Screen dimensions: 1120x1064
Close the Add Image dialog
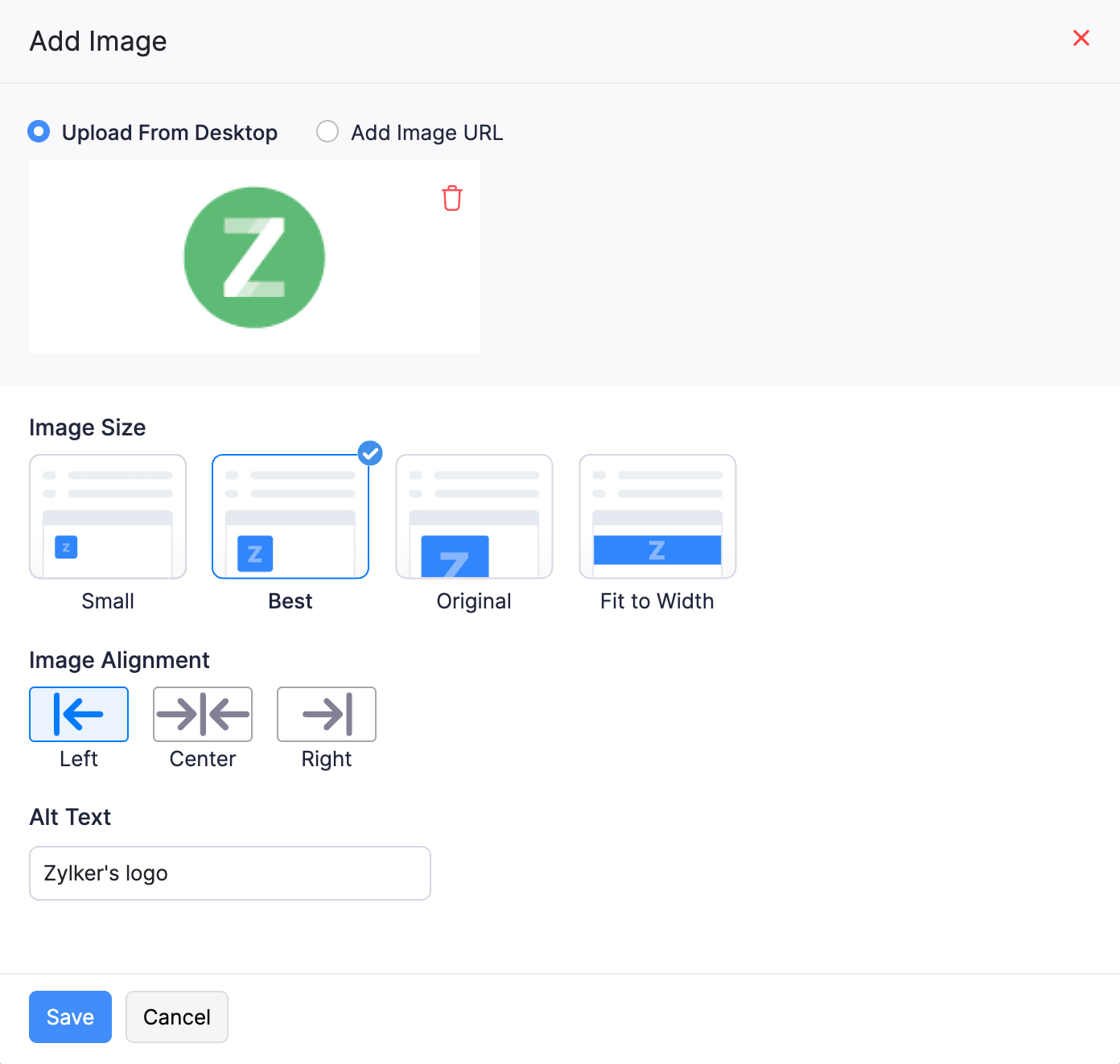coord(1081,38)
